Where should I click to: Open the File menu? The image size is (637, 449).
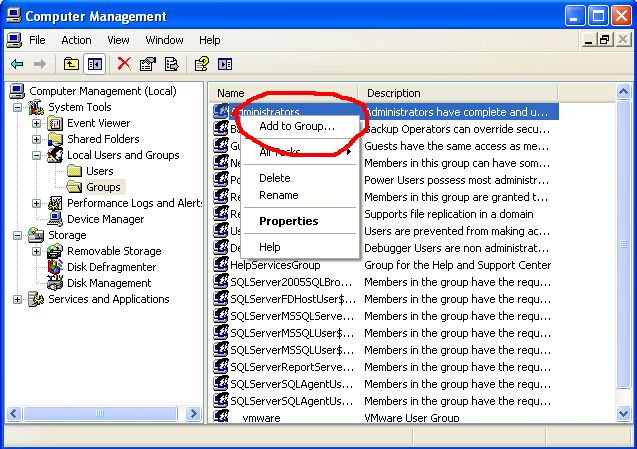click(37, 40)
